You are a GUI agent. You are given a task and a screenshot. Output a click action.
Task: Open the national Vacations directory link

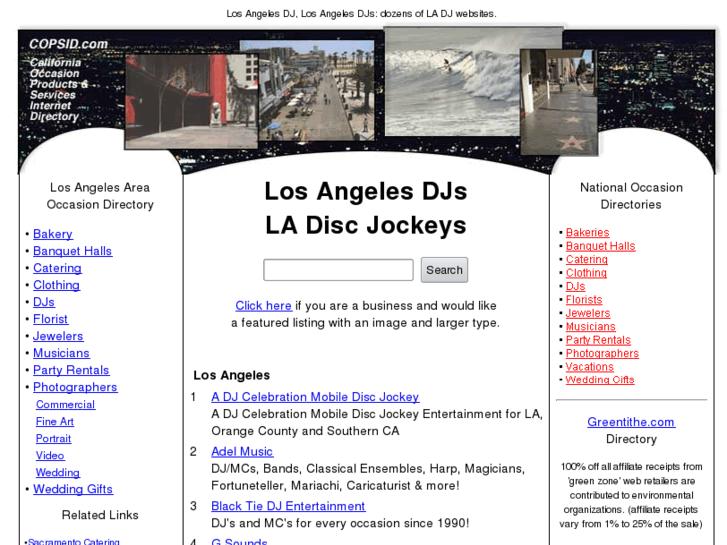(589, 367)
